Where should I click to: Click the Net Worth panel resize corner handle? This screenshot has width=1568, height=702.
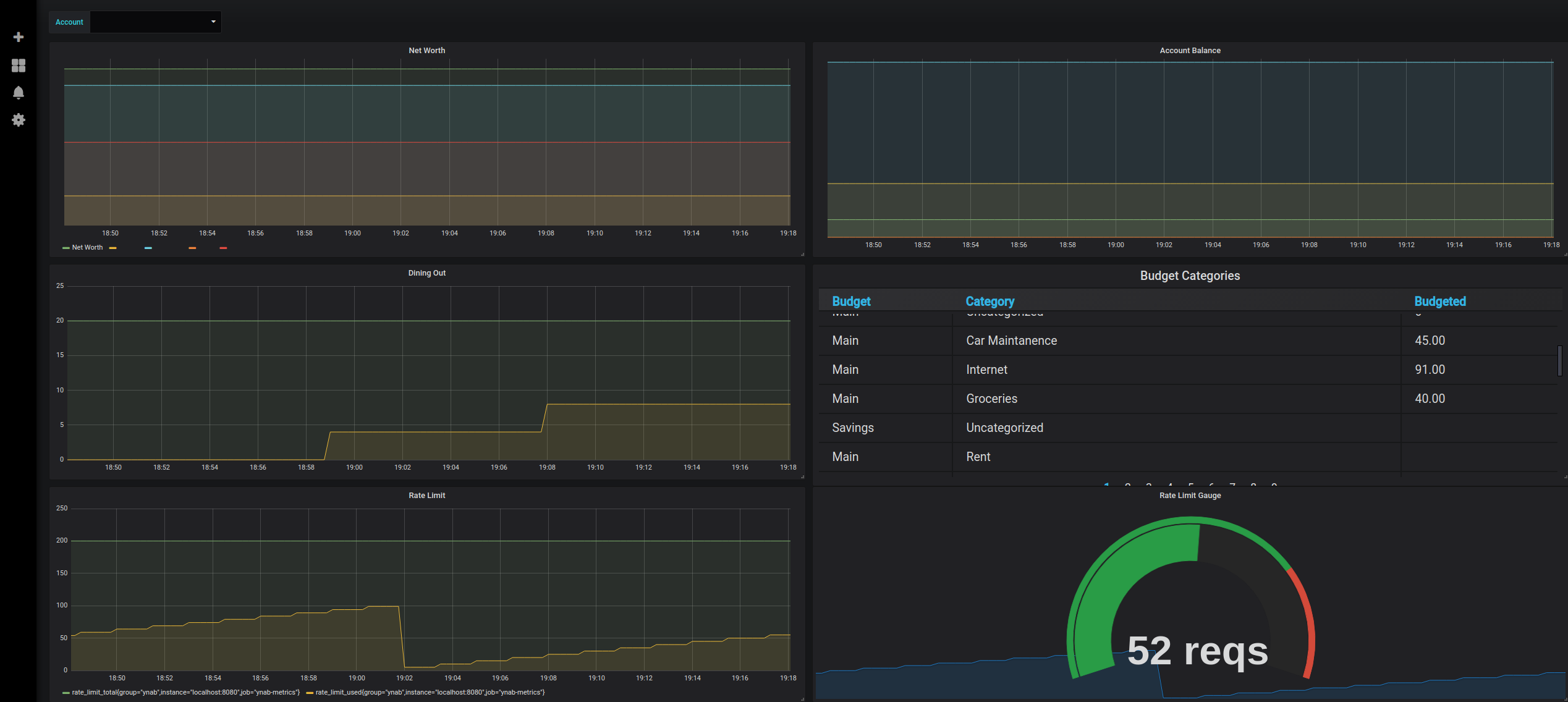click(x=802, y=254)
